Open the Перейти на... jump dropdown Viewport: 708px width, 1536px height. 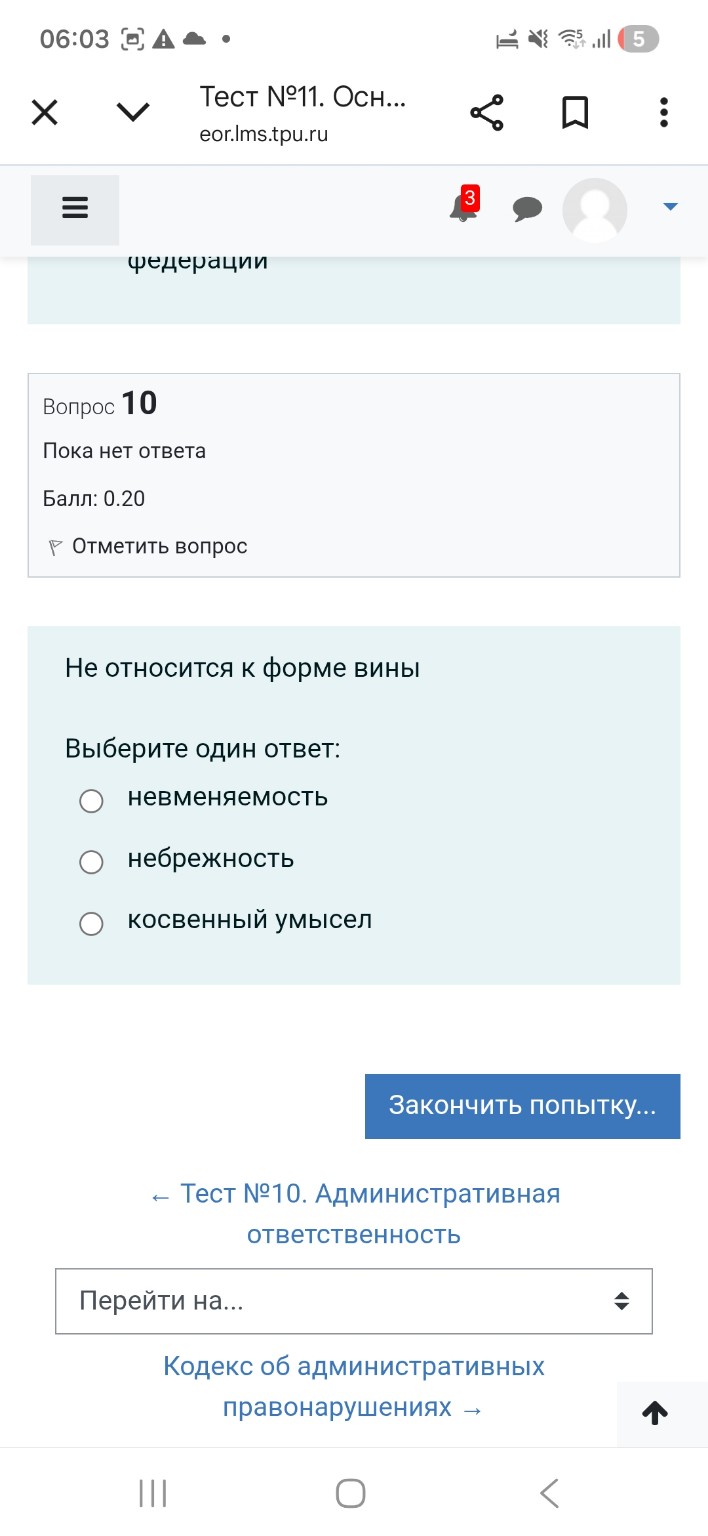point(354,1300)
